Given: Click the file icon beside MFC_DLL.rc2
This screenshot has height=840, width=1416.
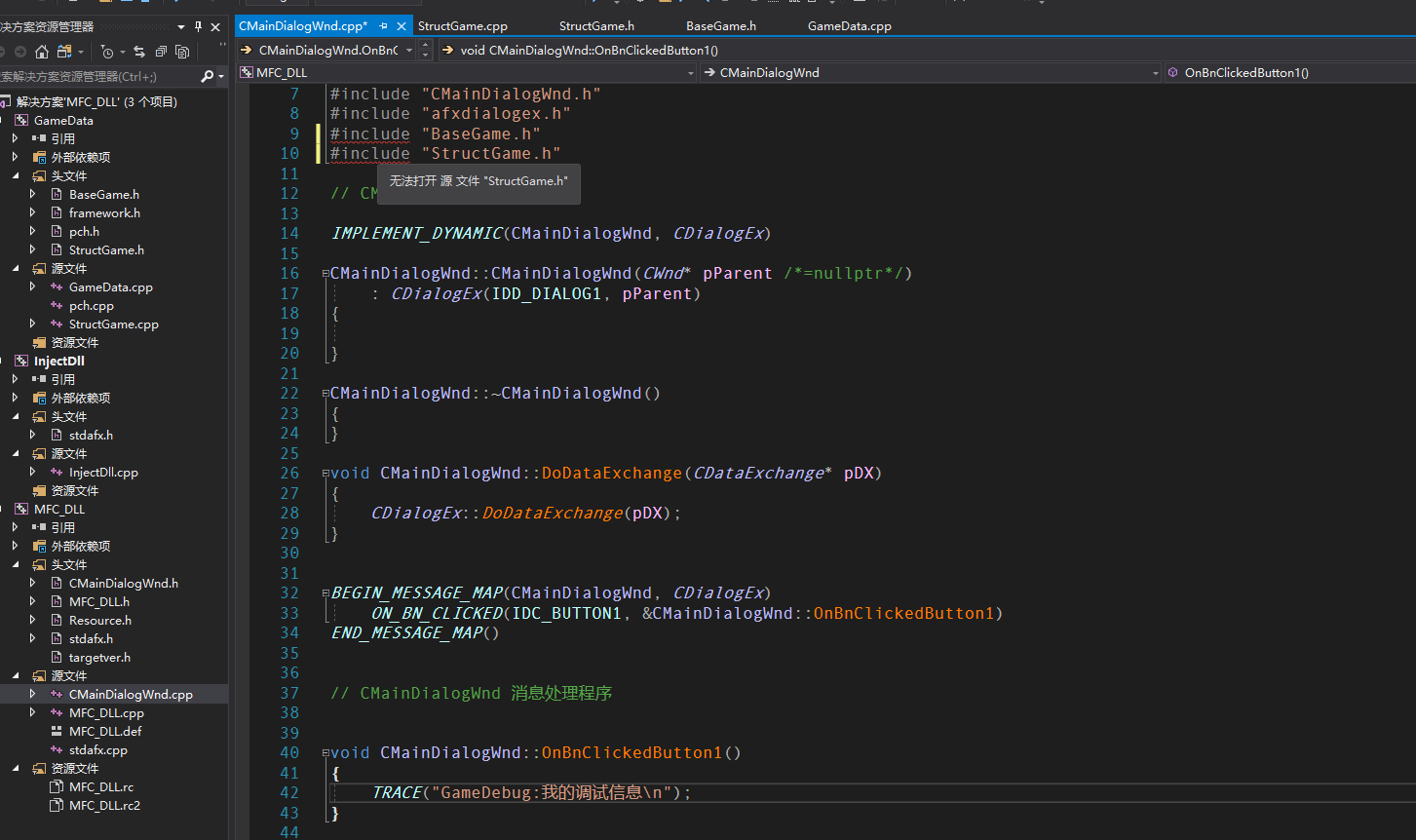Looking at the screenshot, I should click(x=57, y=806).
